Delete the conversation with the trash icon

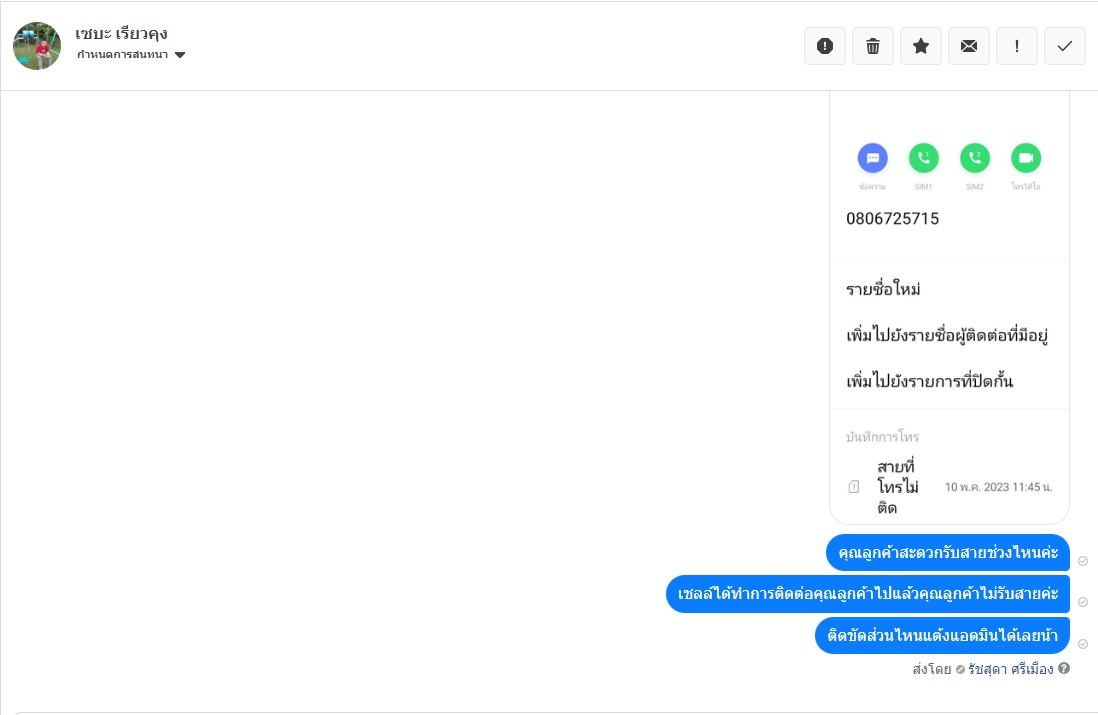coord(873,46)
